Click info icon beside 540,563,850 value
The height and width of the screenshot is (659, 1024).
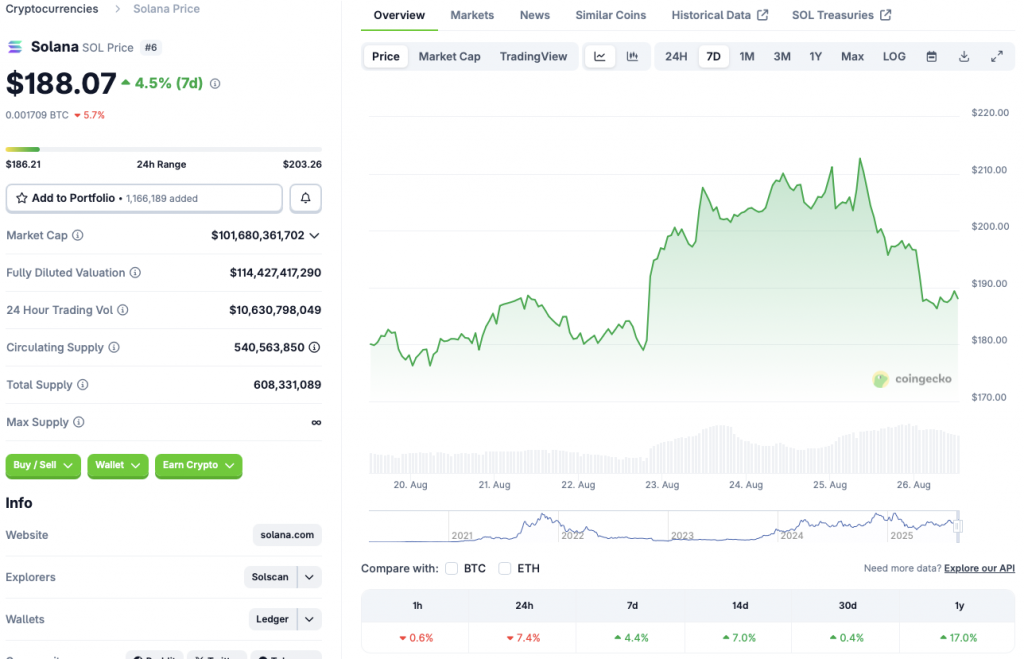click(x=315, y=347)
